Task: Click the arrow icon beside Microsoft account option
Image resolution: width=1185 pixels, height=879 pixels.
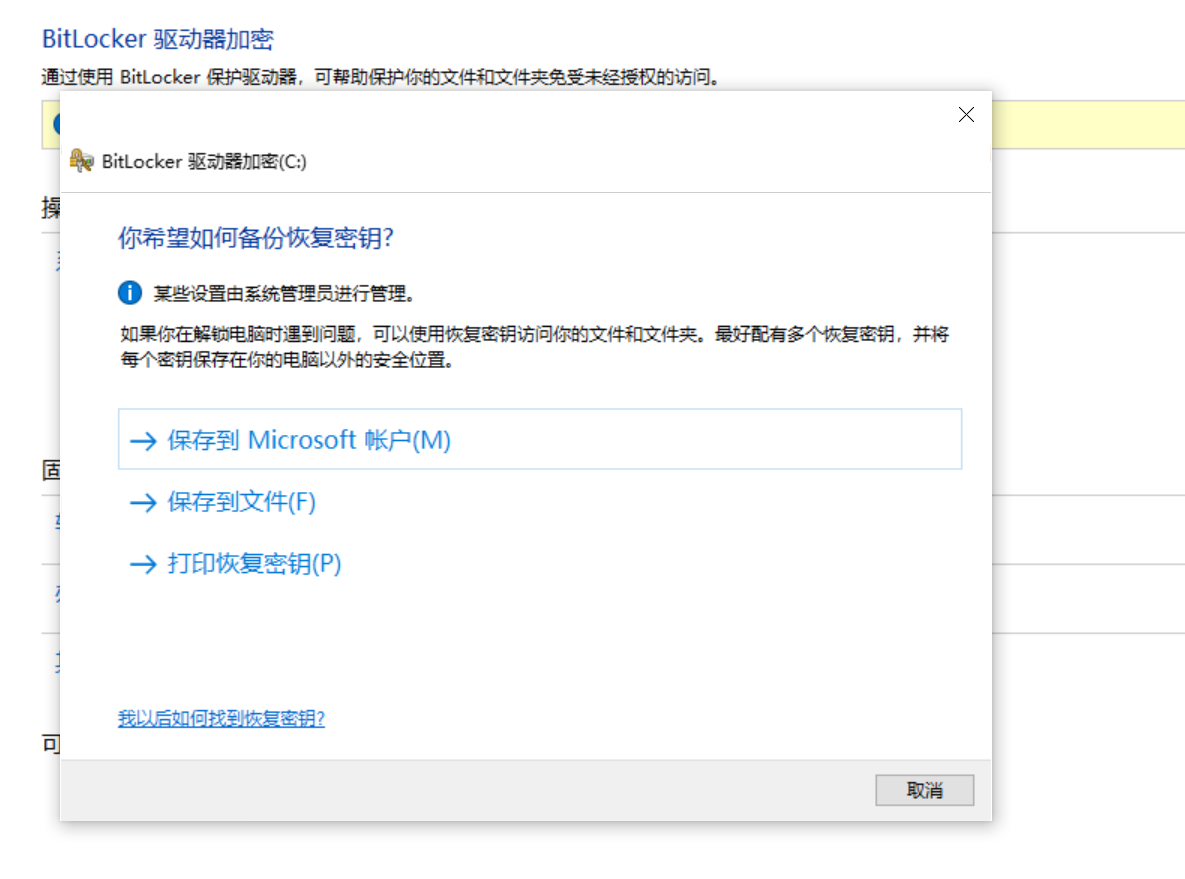Action: (x=144, y=441)
